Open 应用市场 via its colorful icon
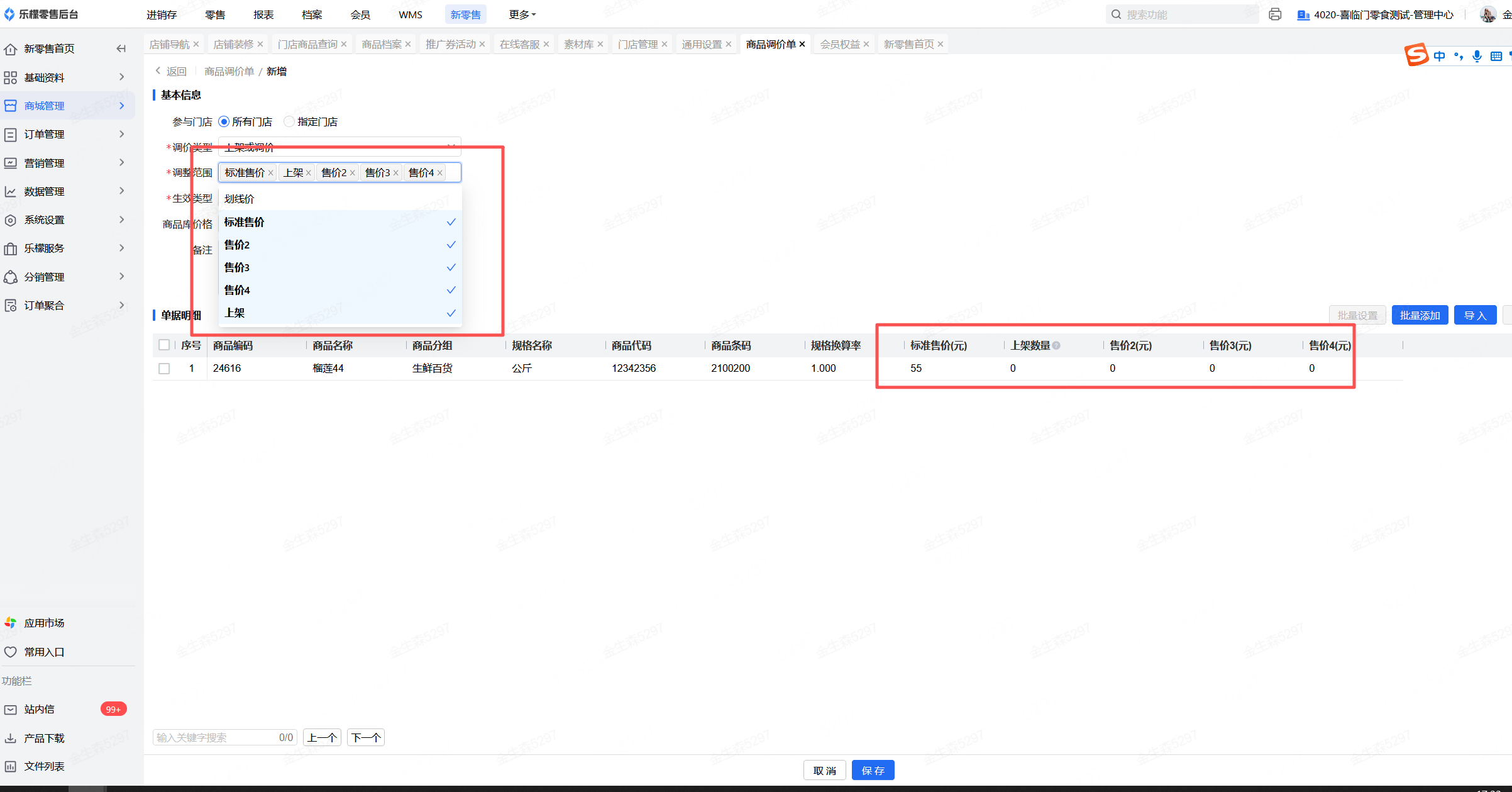This screenshot has height=792, width=1512. [11, 623]
